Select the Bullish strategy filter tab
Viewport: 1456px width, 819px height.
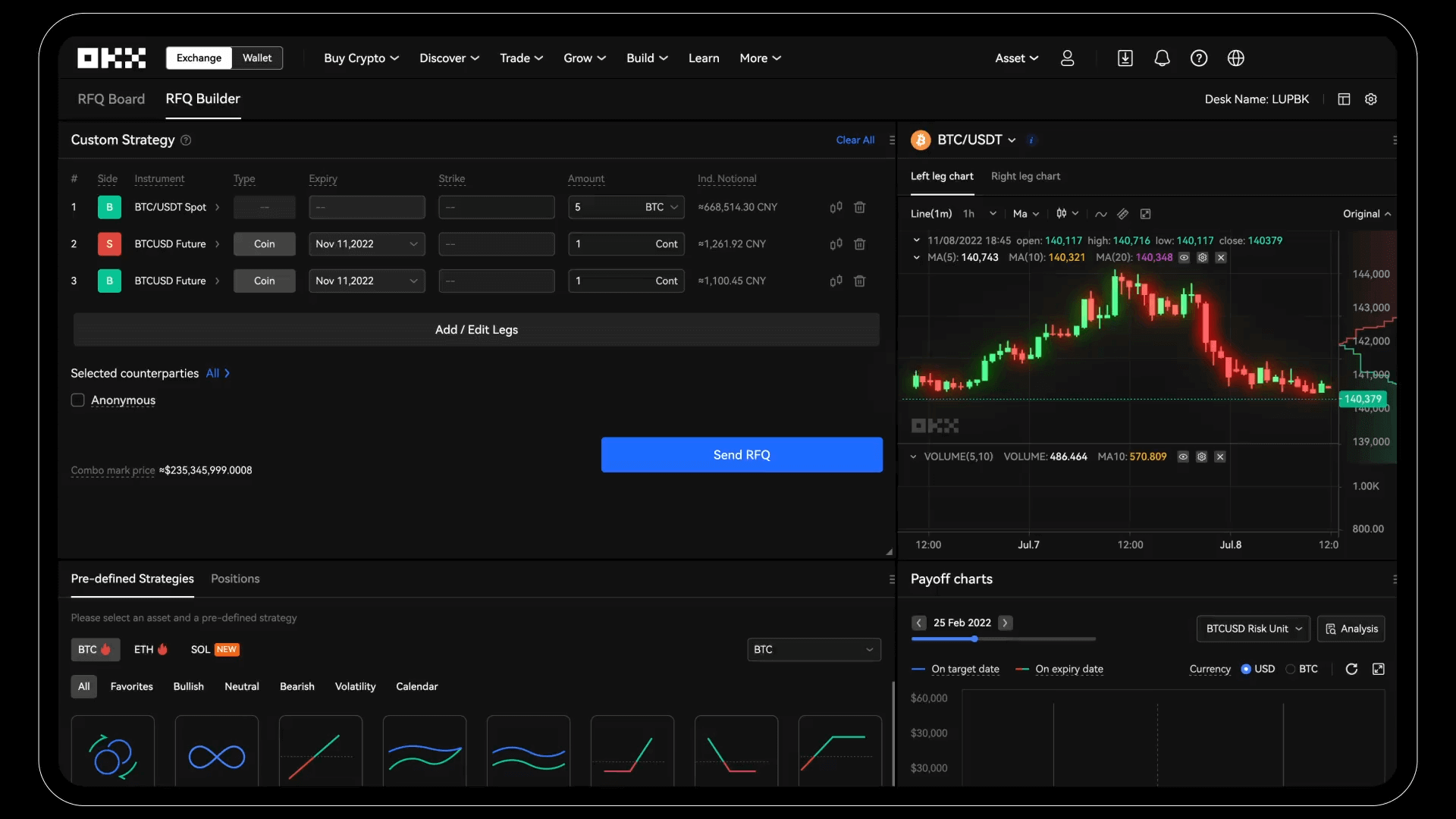click(x=188, y=687)
